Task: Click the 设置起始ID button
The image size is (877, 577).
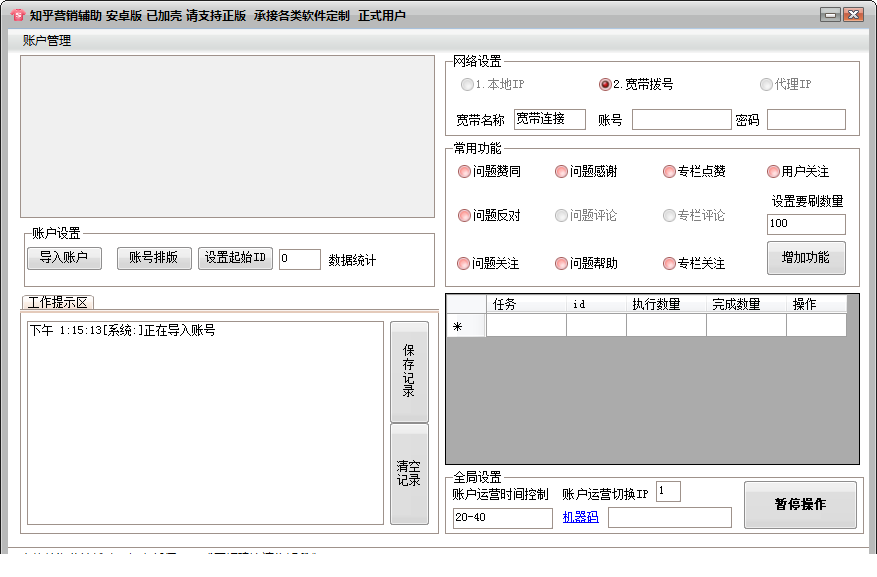Action: (235, 258)
